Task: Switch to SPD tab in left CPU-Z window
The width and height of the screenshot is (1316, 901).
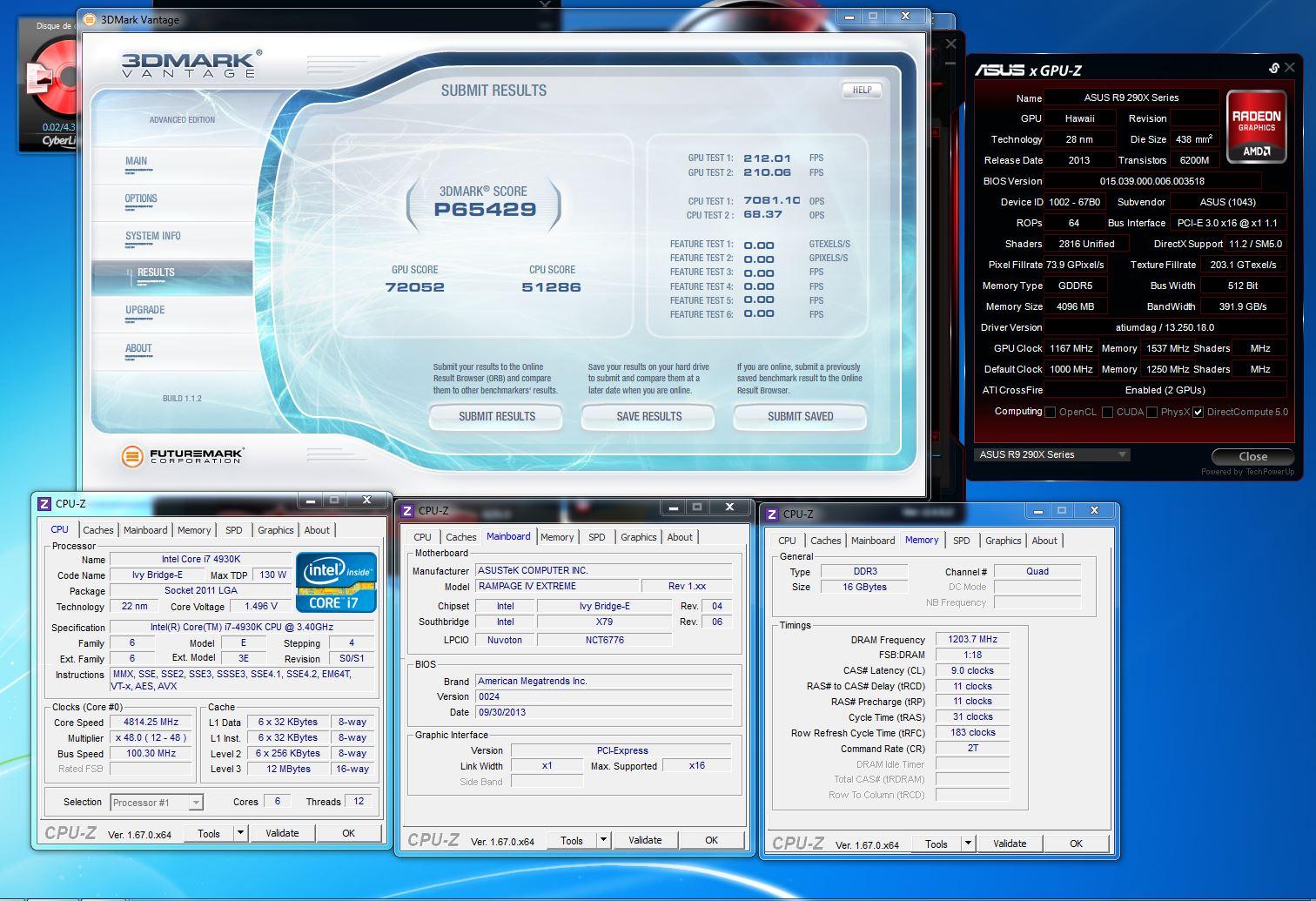Action: tap(234, 530)
